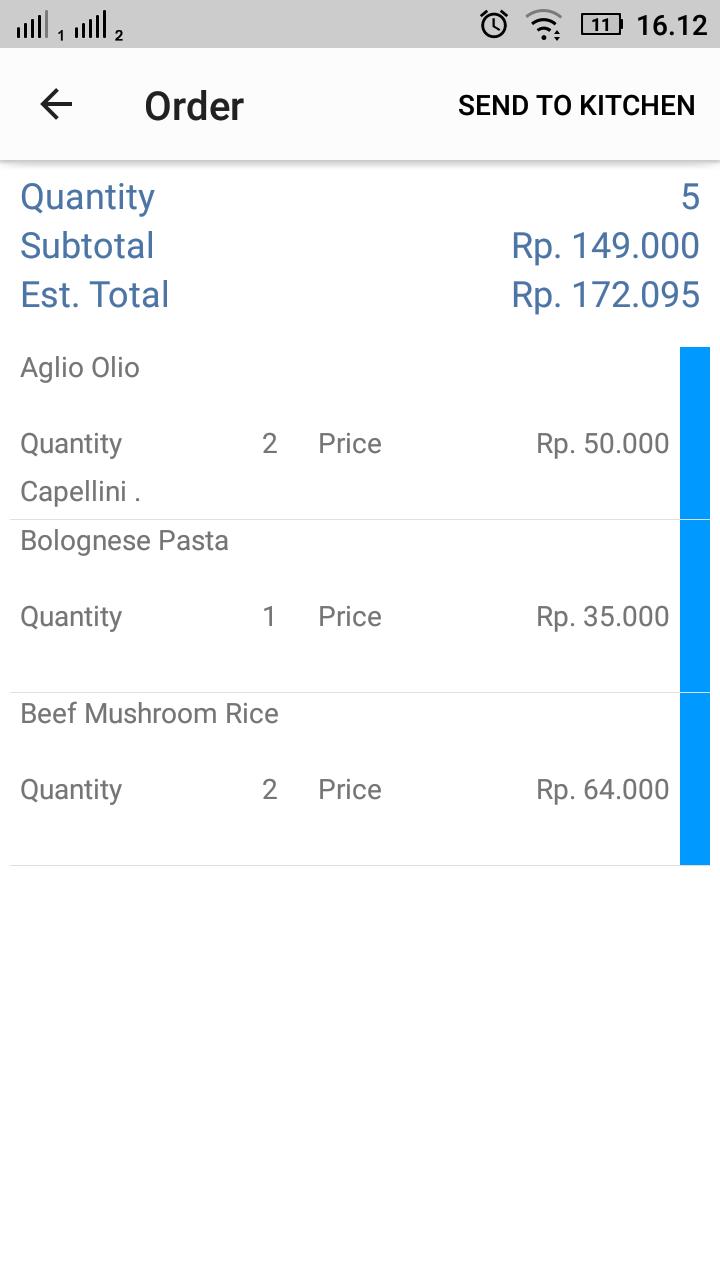Viewport: 720px width, 1280px height.
Task: Tap SIM 1 signal strength icon
Action: tap(38, 25)
